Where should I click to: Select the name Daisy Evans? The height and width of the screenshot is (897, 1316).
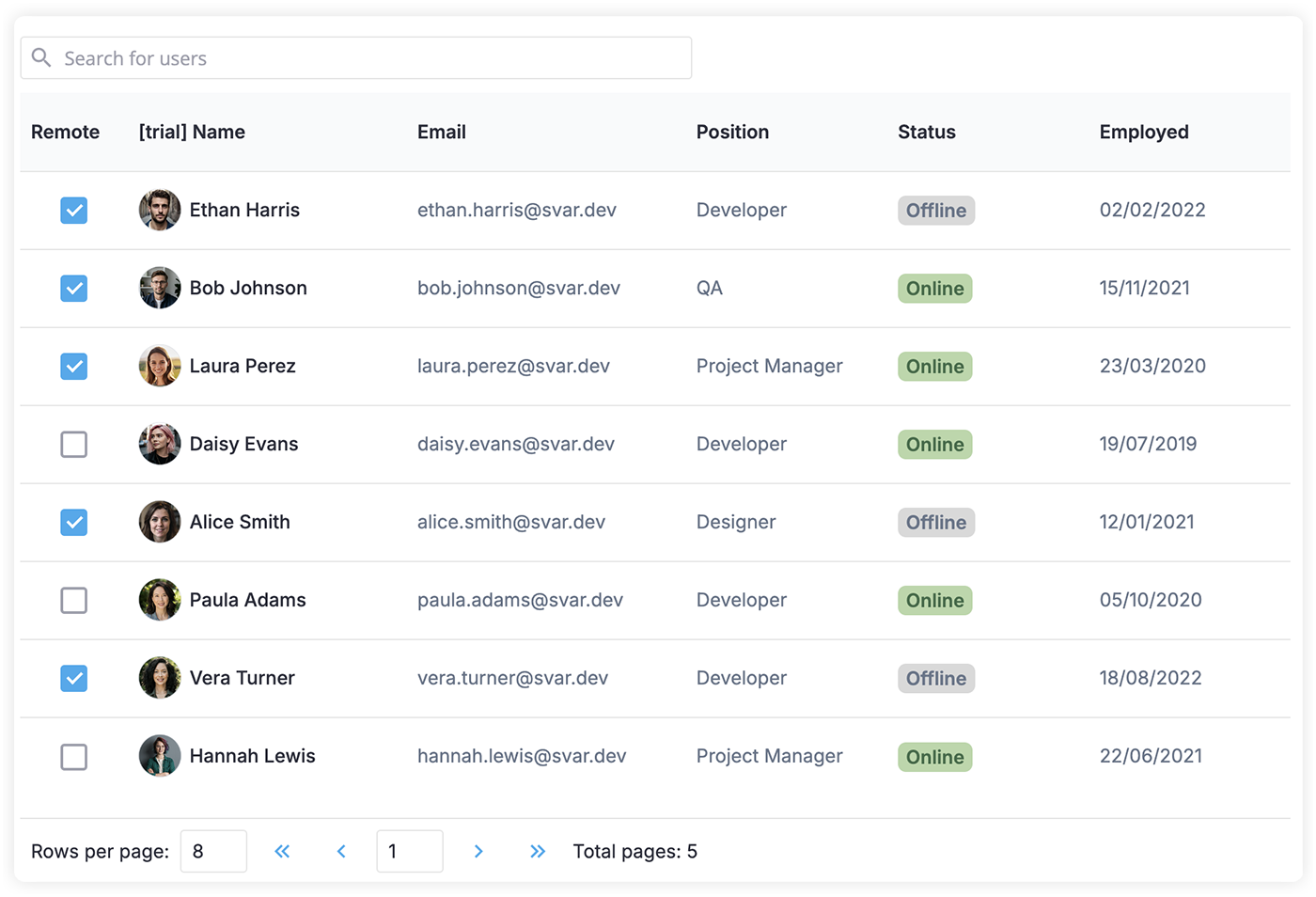(x=243, y=444)
